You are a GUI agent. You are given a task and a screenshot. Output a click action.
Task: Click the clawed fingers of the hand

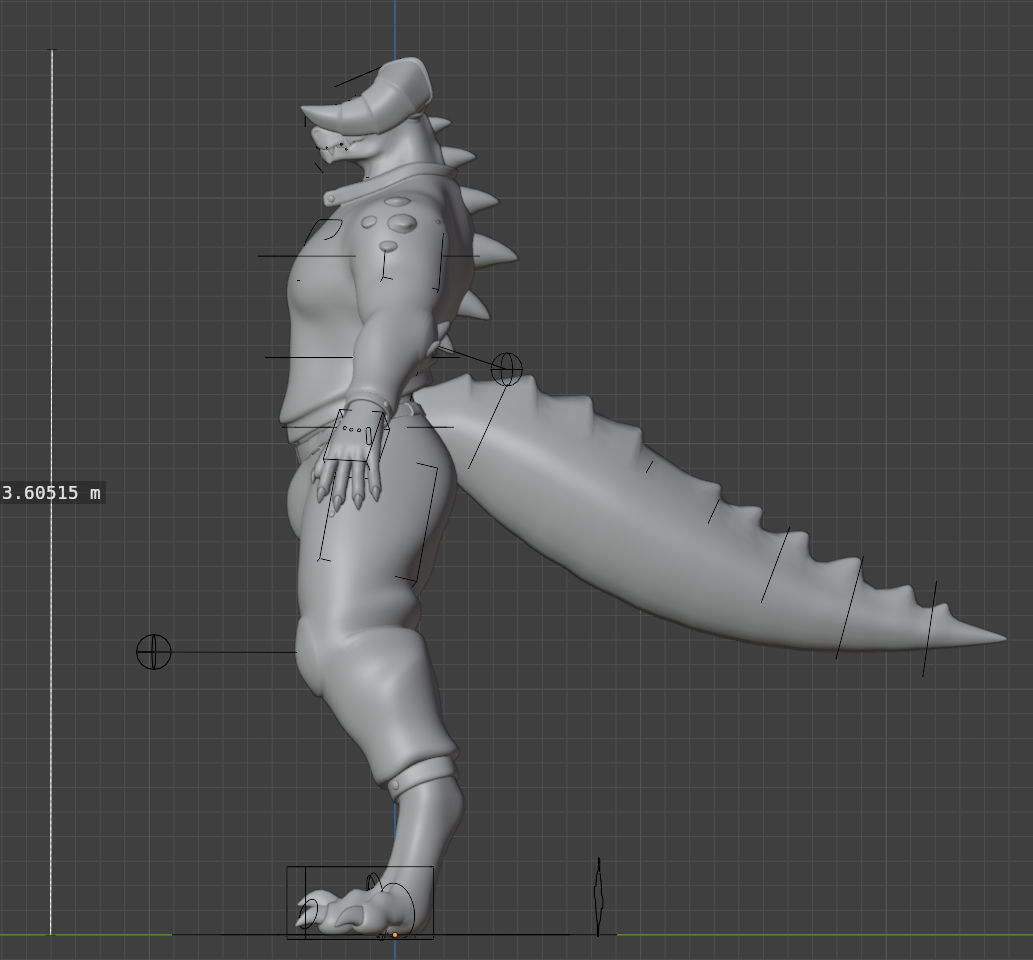[x=347, y=480]
